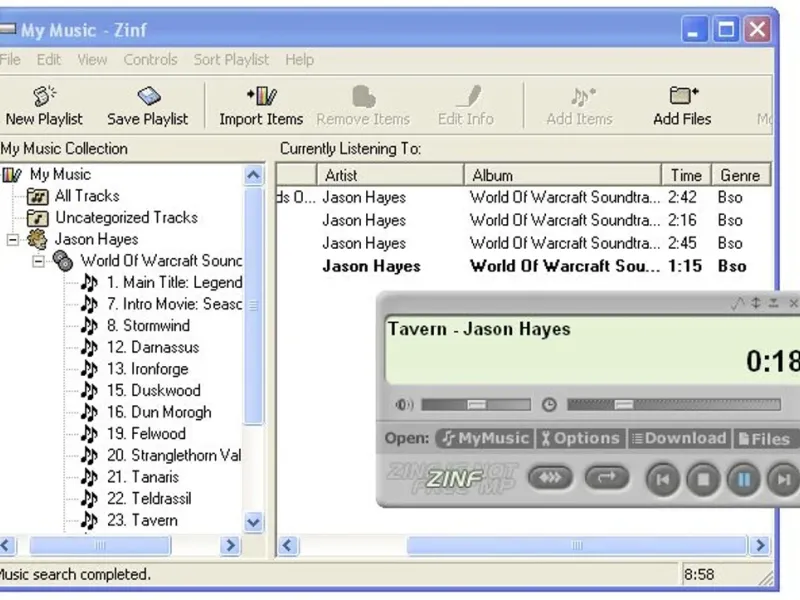Click the Add Files folder icon

683,95
